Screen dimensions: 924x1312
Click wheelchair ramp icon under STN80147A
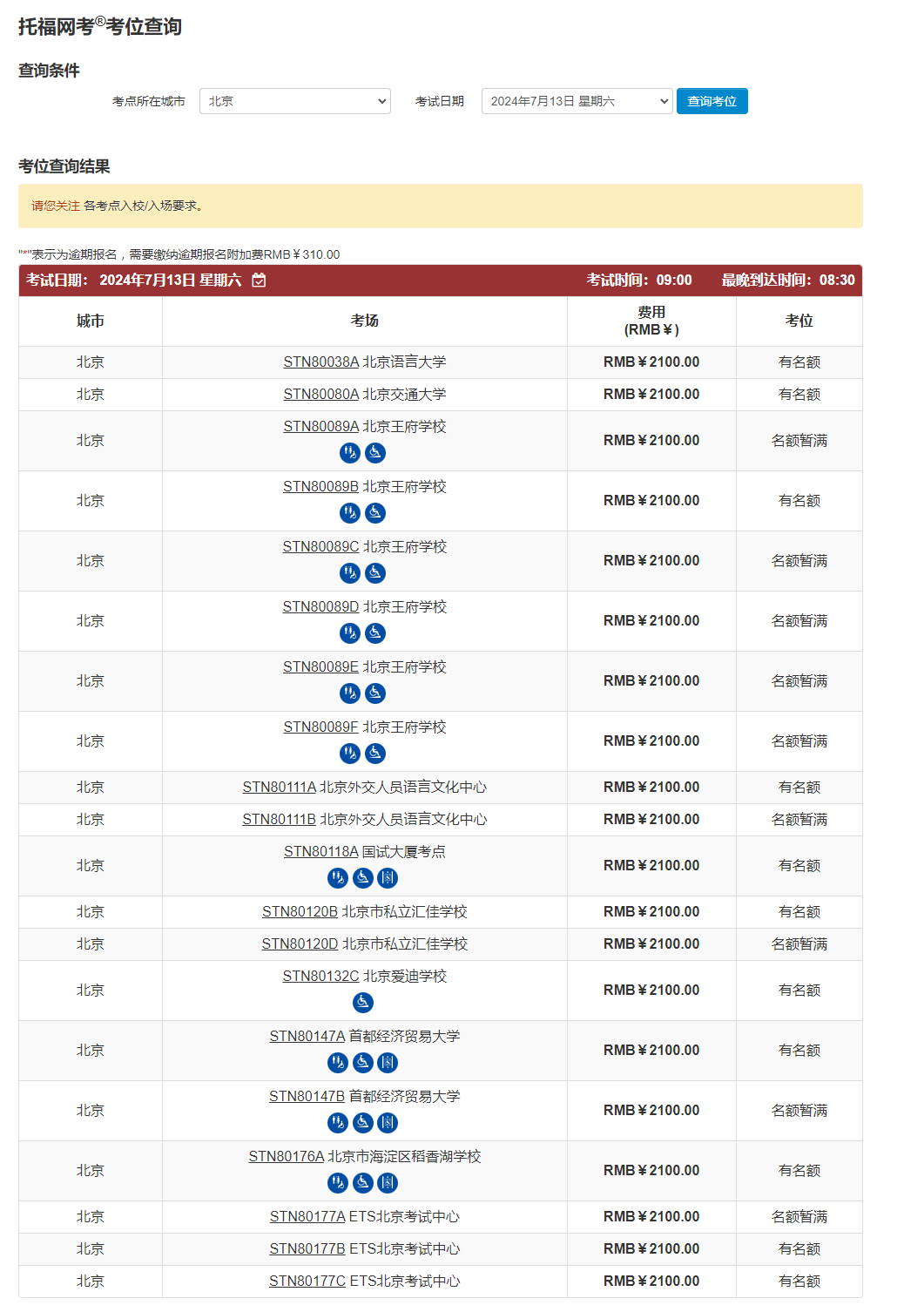[x=363, y=1063]
